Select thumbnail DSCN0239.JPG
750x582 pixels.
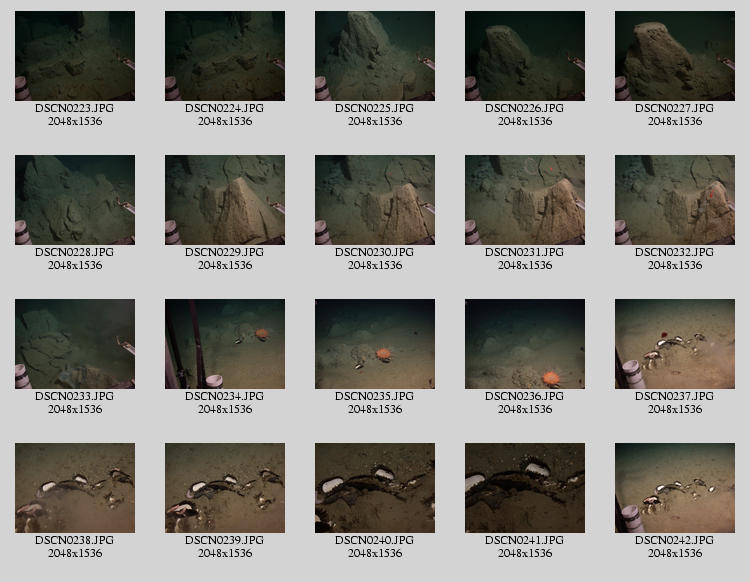pos(225,488)
